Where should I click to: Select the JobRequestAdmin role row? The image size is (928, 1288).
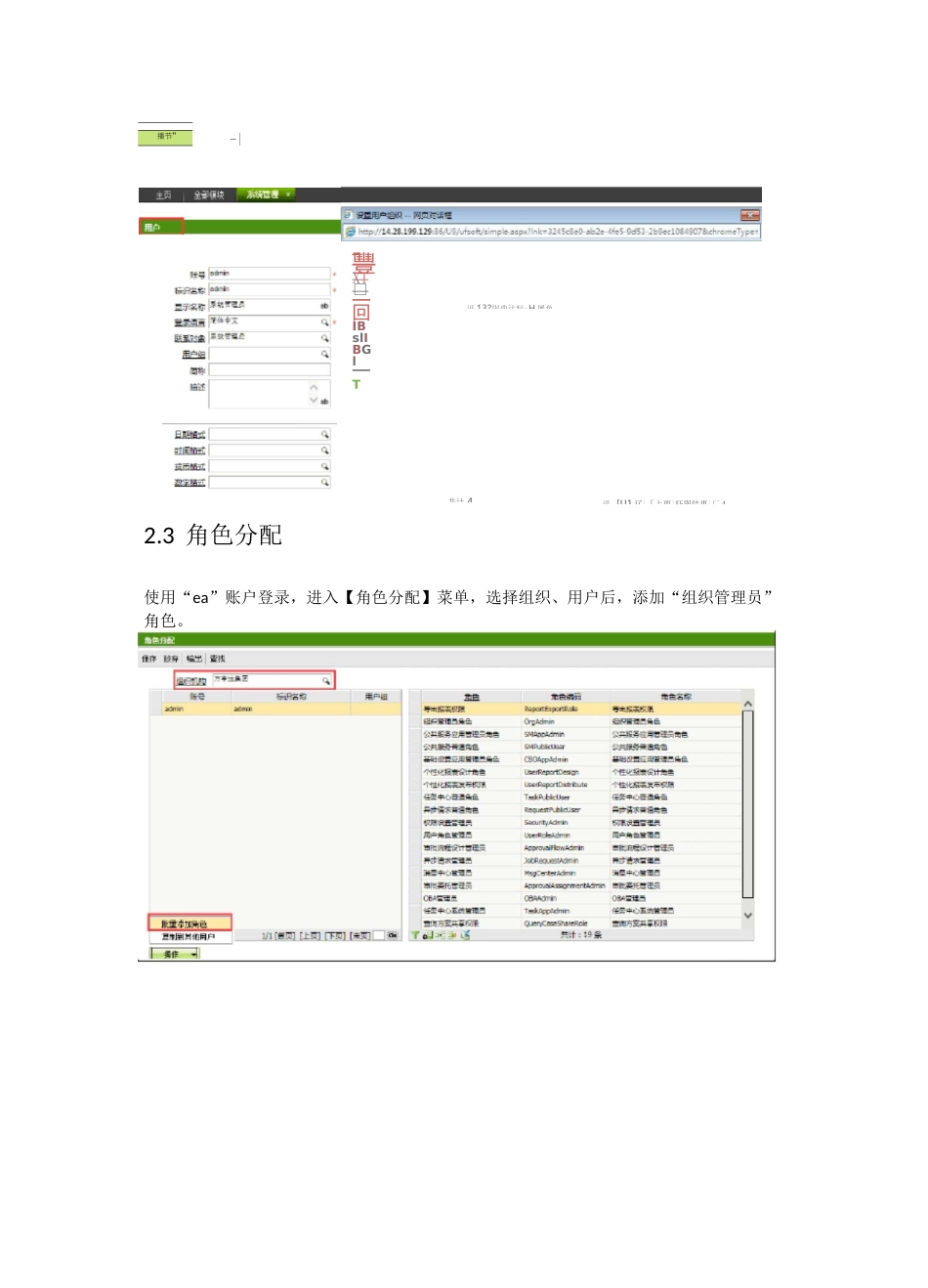pos(575,861)
